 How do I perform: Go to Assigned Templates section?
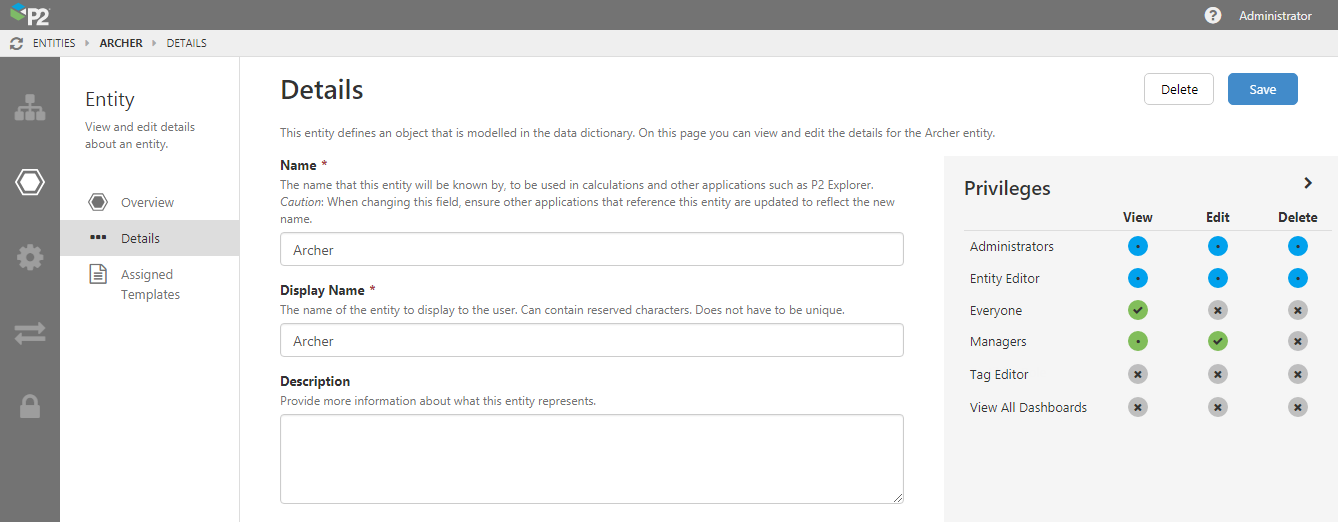click(x=147, y=284)
